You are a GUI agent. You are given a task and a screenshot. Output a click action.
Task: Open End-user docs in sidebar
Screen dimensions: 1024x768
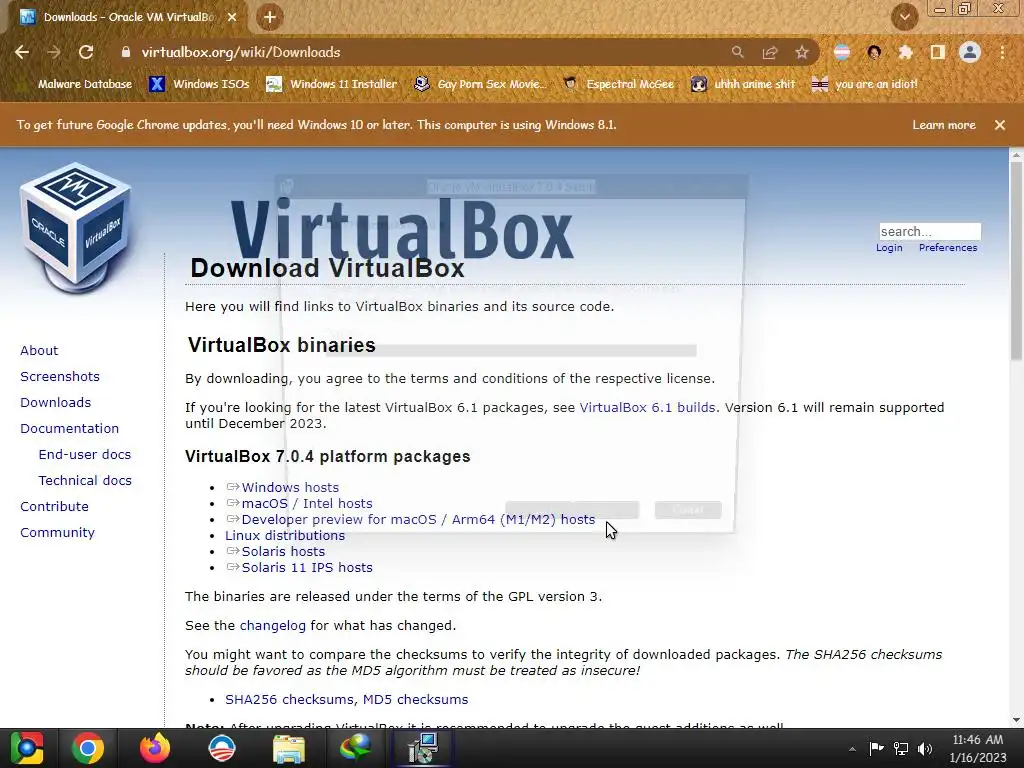85,455
